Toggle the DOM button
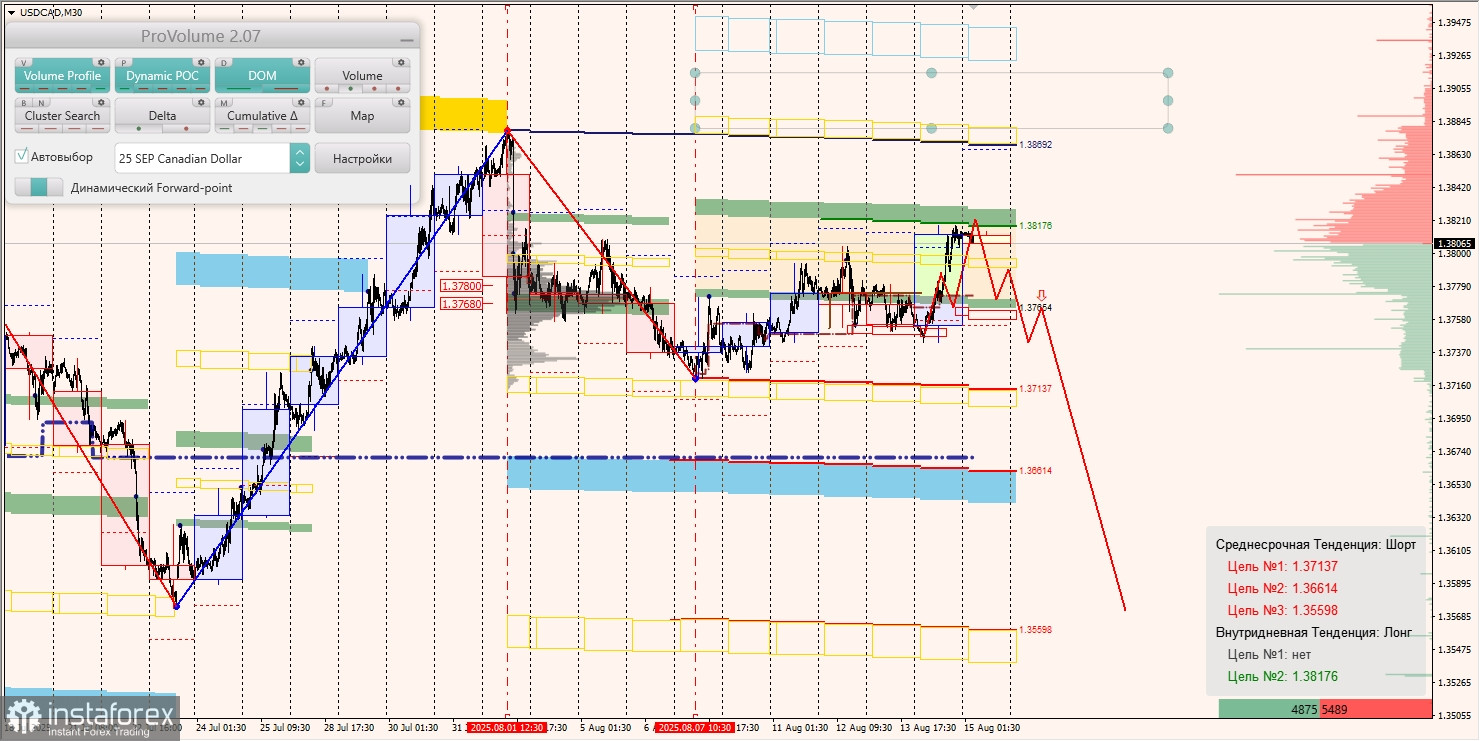Image resolution: width=1480 pixels, height=741 pixels. (262, 75)
